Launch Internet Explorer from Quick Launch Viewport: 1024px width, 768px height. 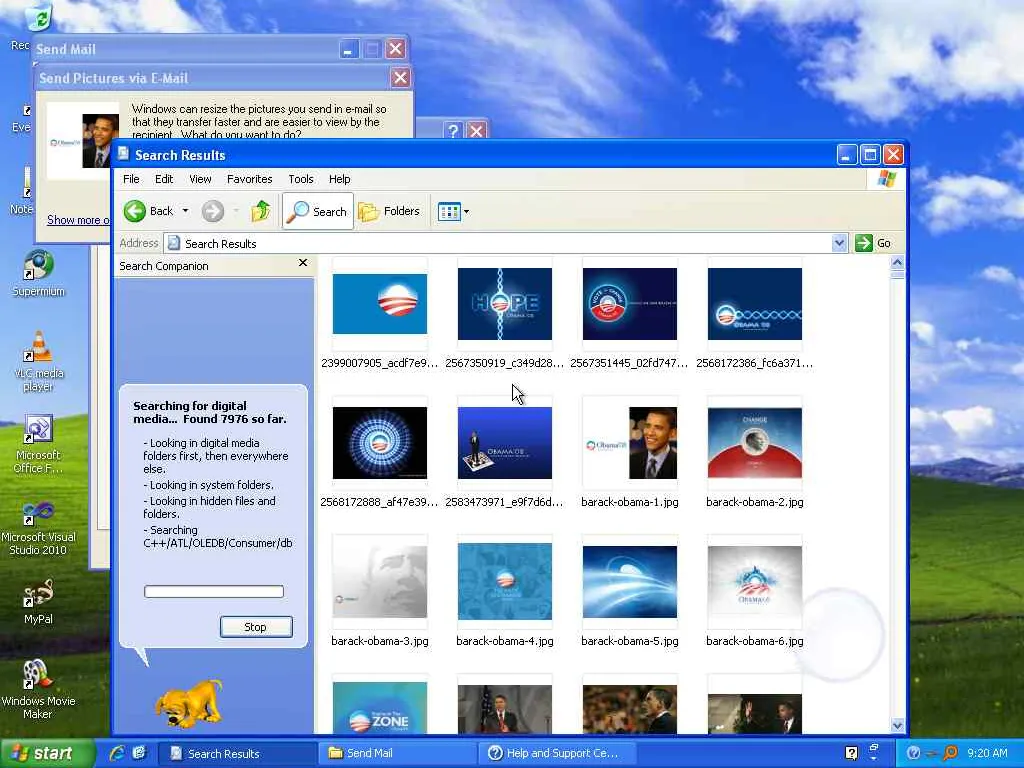click(x=118, y=753)
